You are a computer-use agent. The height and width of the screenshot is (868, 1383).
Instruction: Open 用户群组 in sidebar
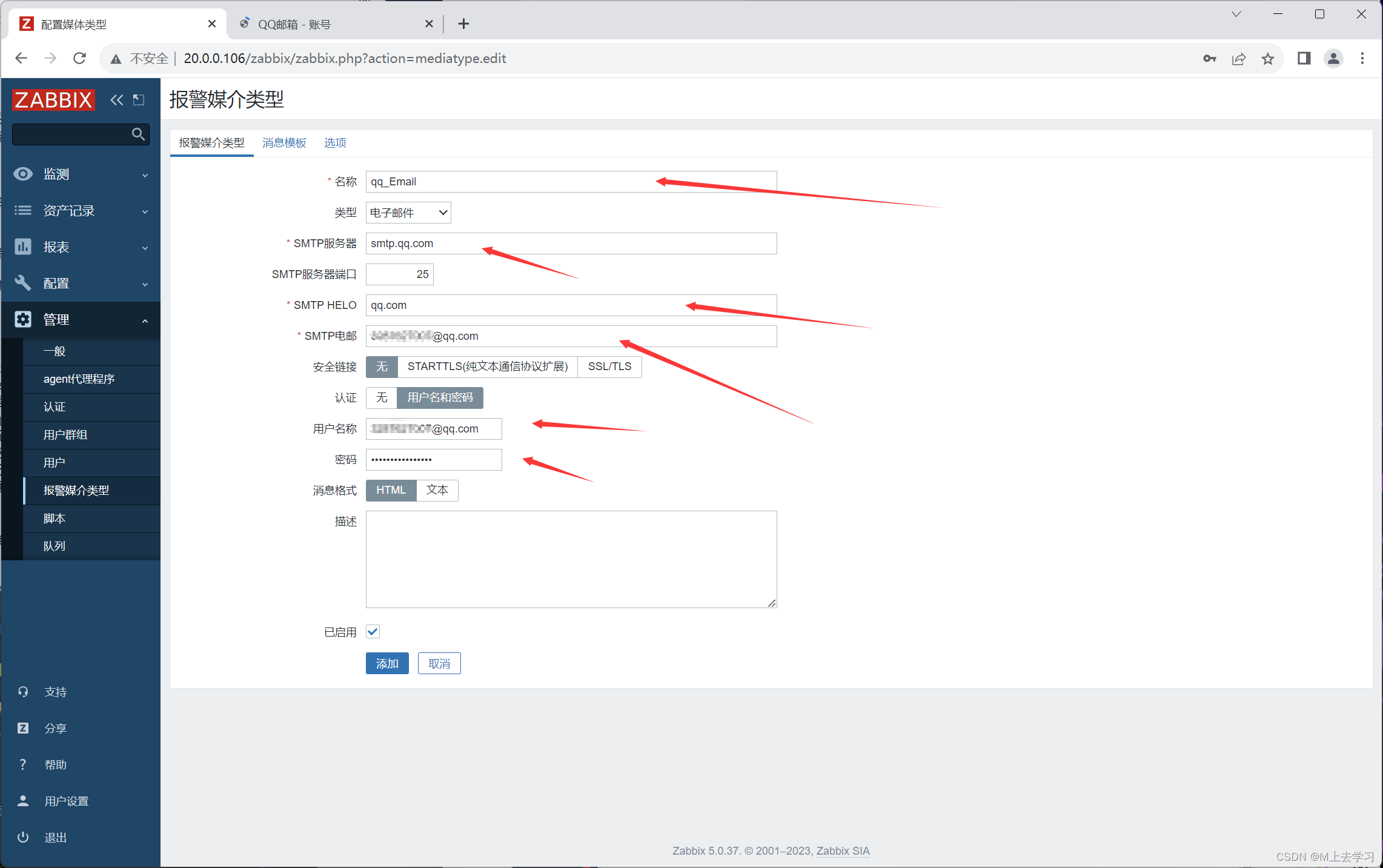click(x=92, y=435)
